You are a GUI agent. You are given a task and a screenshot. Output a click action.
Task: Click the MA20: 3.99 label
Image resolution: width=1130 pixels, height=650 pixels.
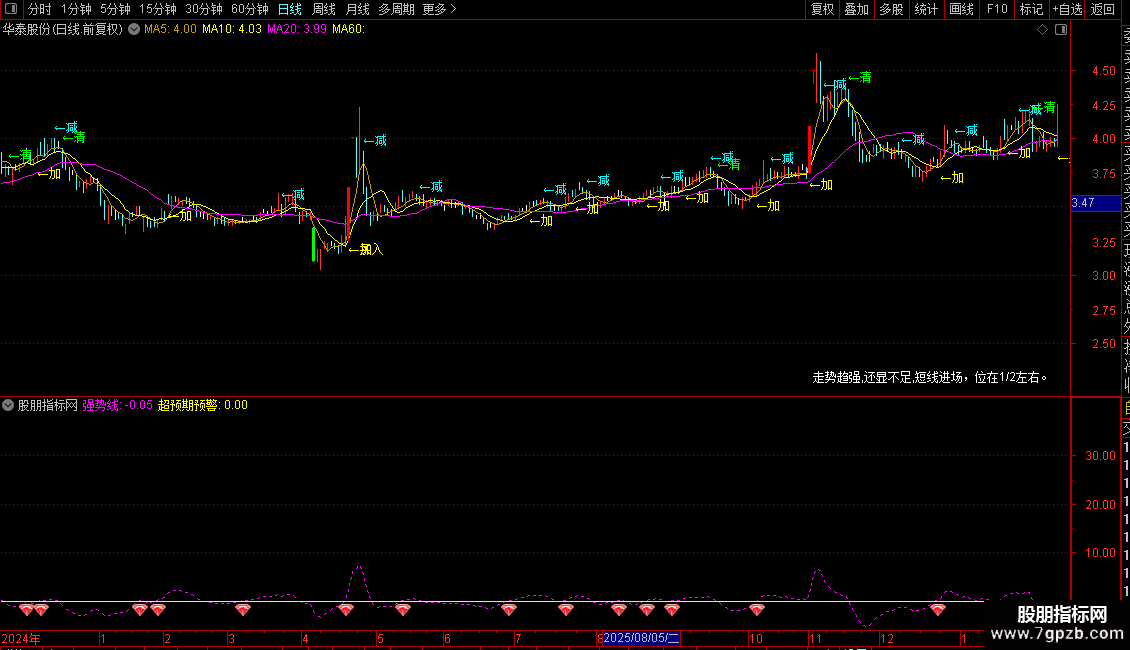[x=296, y=29]
